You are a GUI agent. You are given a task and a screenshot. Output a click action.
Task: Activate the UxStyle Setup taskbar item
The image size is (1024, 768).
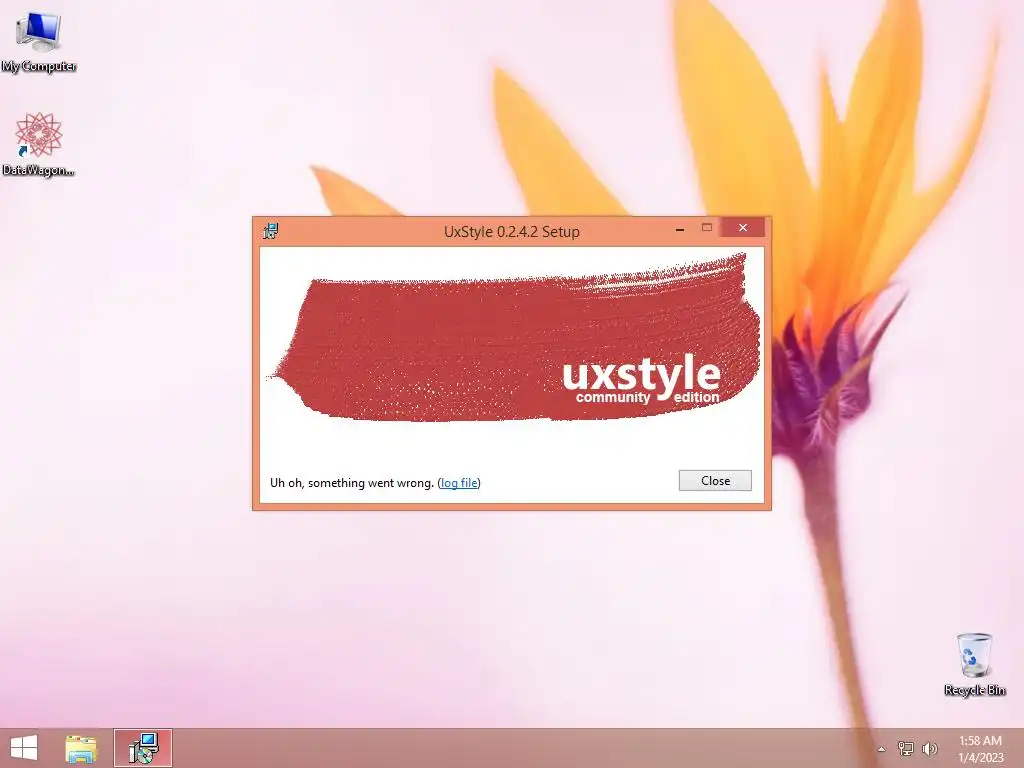pyautogui.click(x=143, y=748)
